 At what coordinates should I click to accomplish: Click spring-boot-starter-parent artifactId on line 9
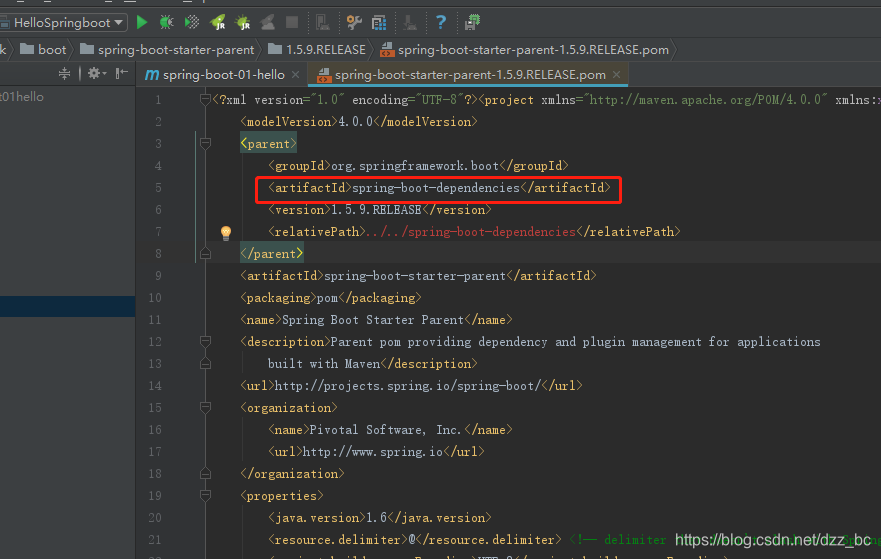pyautogui.click(x=415, y=276)
